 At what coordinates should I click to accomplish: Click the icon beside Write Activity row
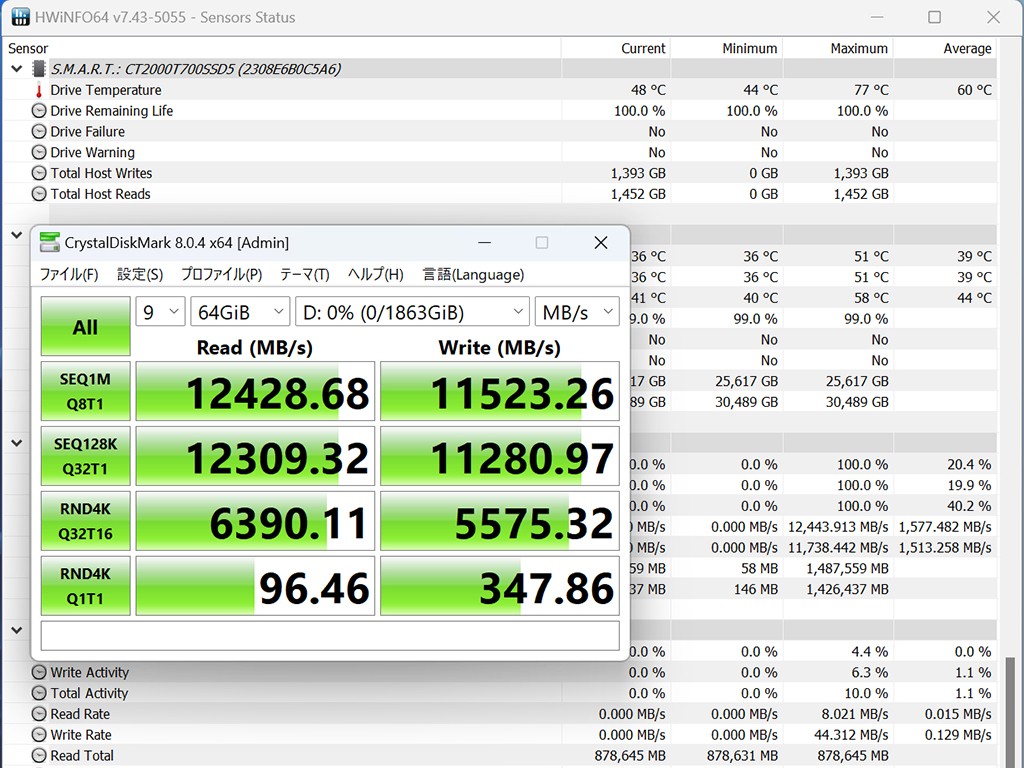(39, 673)
